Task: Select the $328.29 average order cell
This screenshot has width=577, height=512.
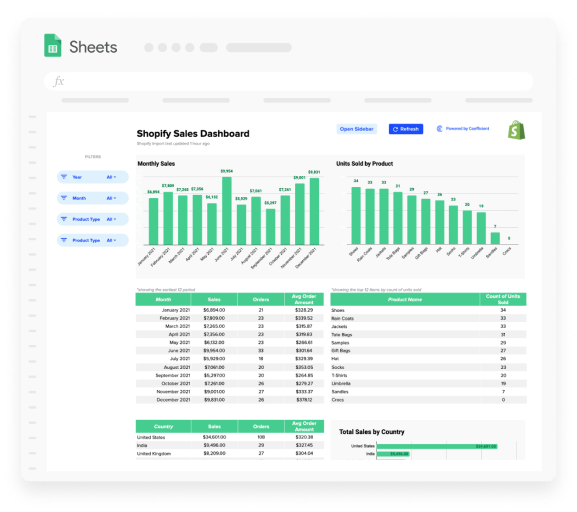Action: [304, 310]
